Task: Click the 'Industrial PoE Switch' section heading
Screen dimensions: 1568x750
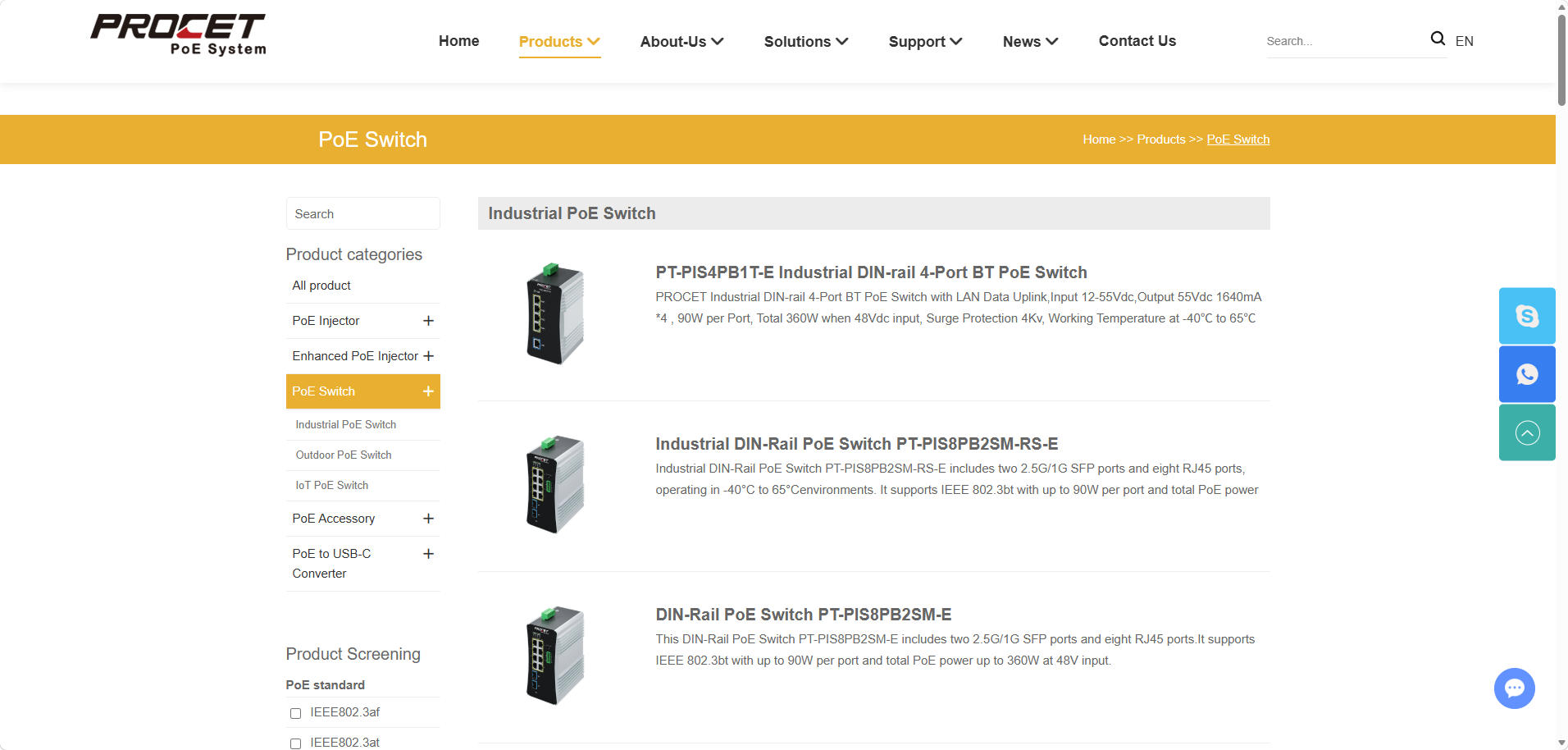Action: [x=572, y=213]
